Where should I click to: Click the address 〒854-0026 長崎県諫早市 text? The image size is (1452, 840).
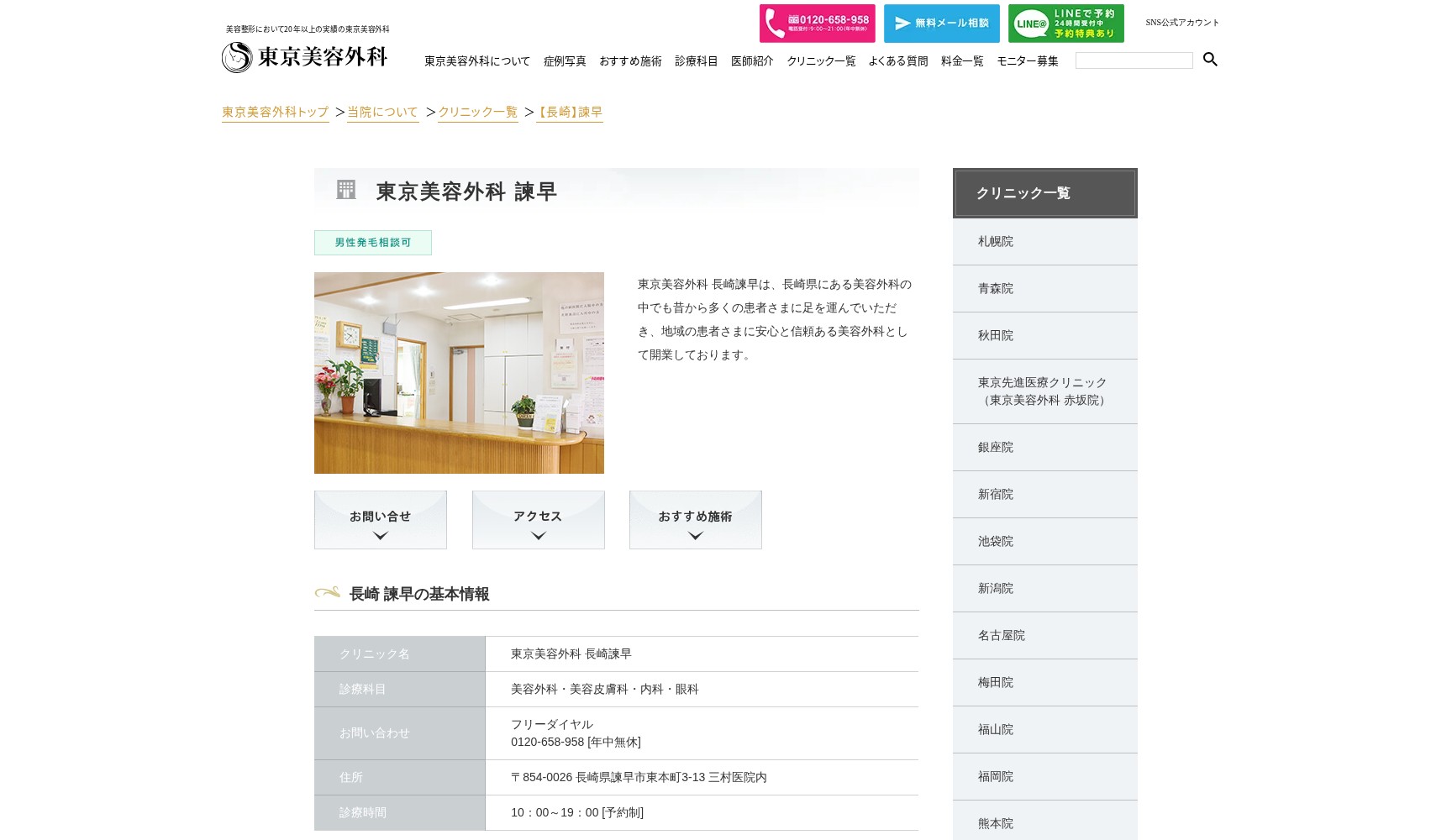click(639, 778)
